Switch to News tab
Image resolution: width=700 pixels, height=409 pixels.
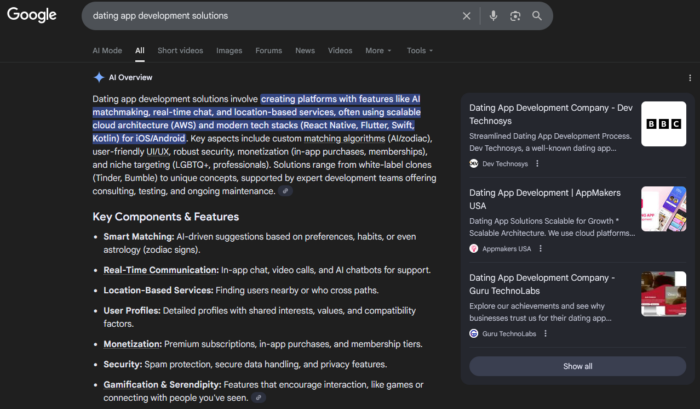pyautogui.click(x=305, y=50)
